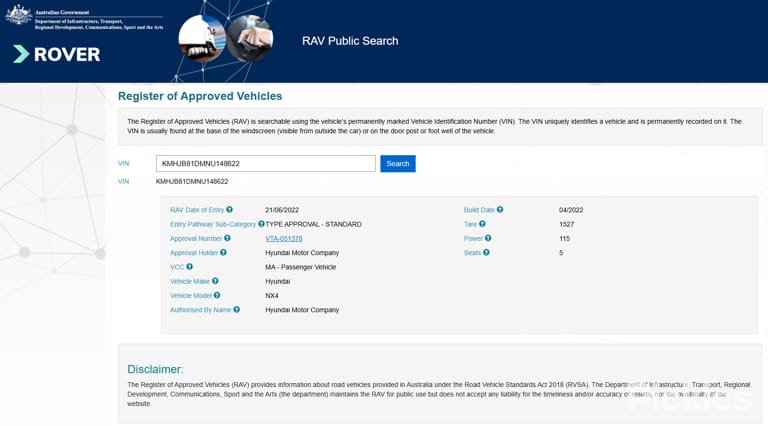Click the Approval Number label
The image size is (768, 426).
pos(196,238)
